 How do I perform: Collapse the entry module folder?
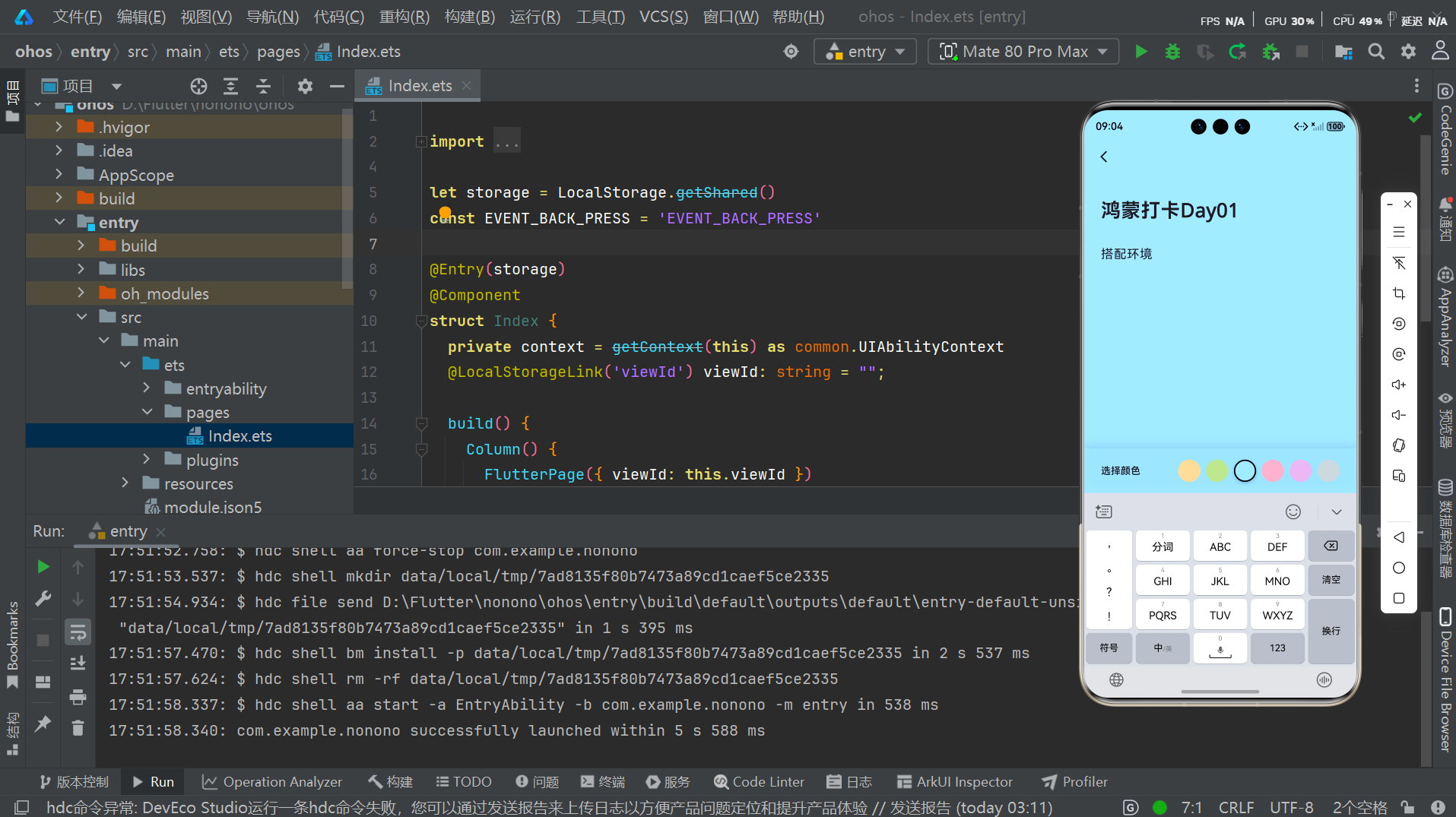click(x=59, y=222)
